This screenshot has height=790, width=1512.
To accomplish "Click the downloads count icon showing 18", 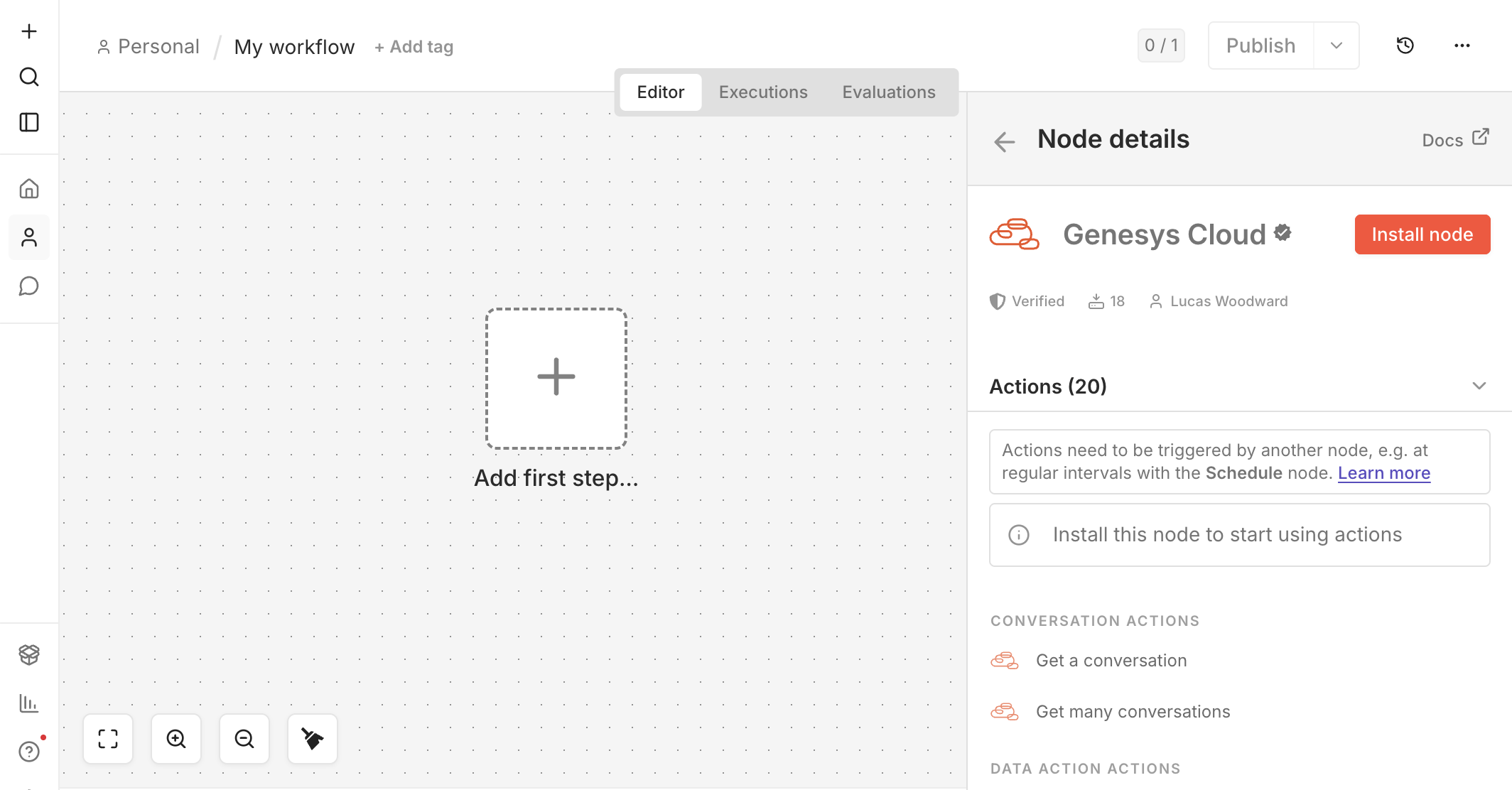I will (x=1096, y=301).
